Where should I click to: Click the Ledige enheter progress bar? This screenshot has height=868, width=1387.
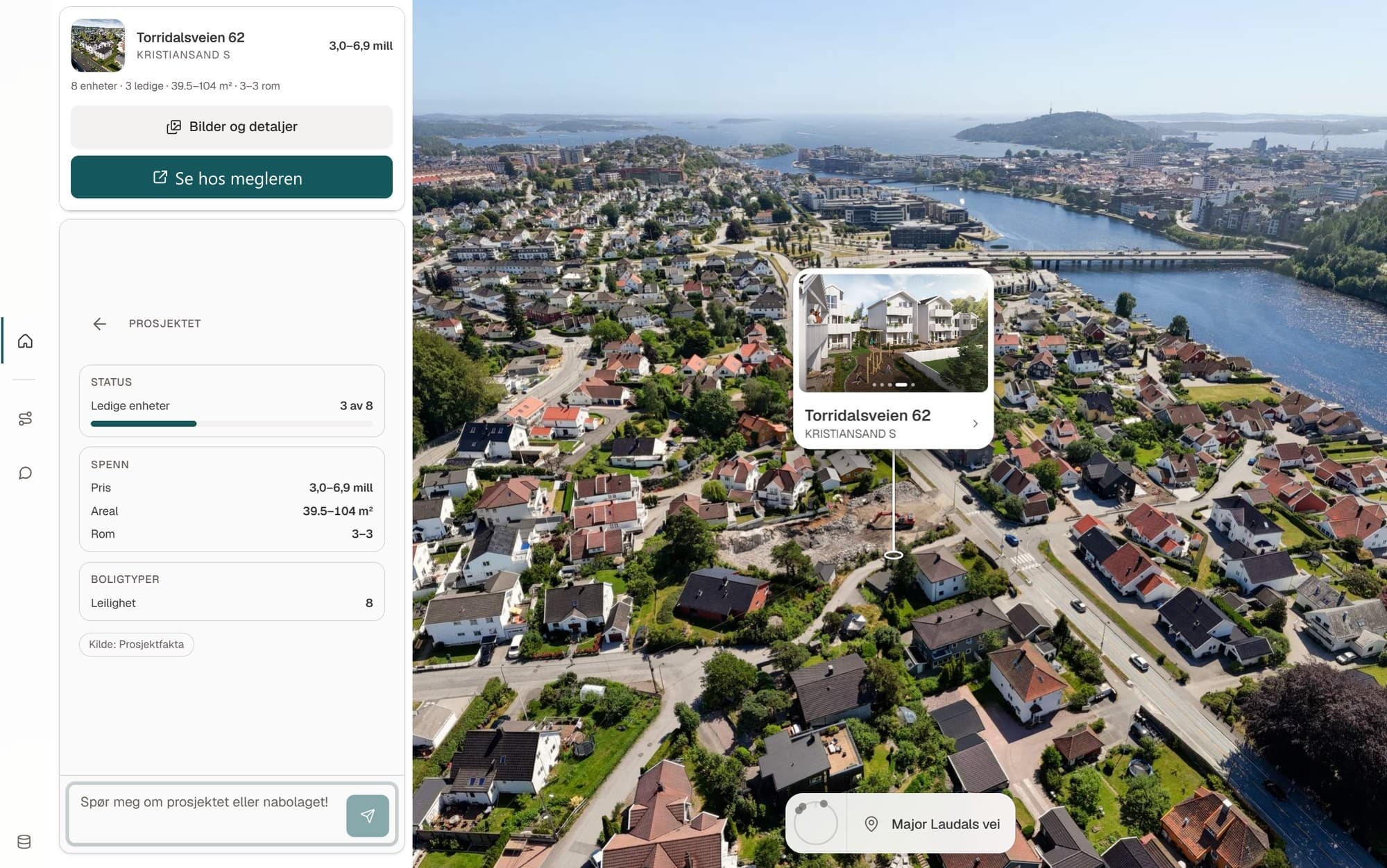coord(232,424)
